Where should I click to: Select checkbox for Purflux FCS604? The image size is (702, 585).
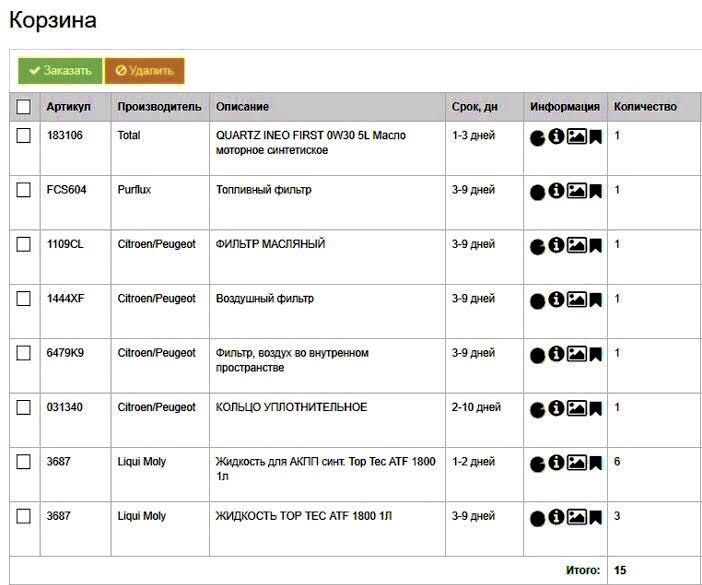tap(23, 190)
